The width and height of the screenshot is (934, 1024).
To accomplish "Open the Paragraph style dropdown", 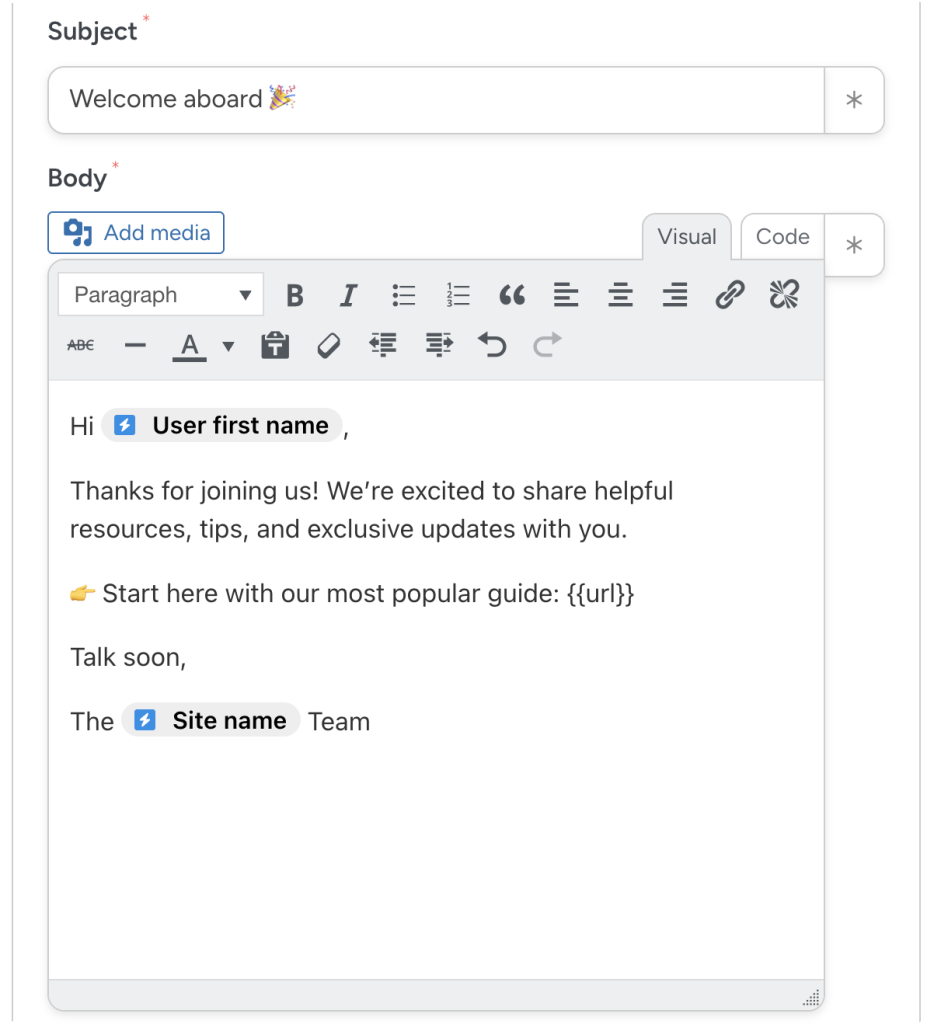I will click(160, 294).
